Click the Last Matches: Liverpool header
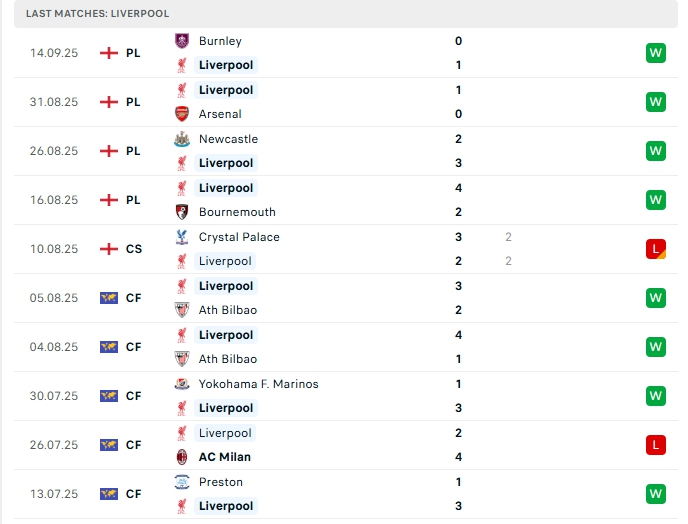 click(x=98, y=14)
